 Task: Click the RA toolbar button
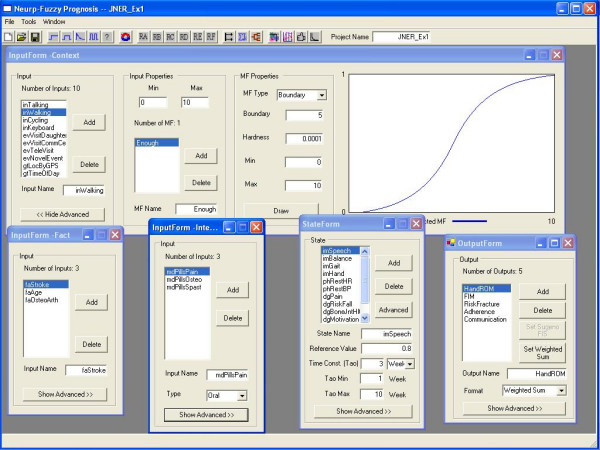tap(143, 37)
